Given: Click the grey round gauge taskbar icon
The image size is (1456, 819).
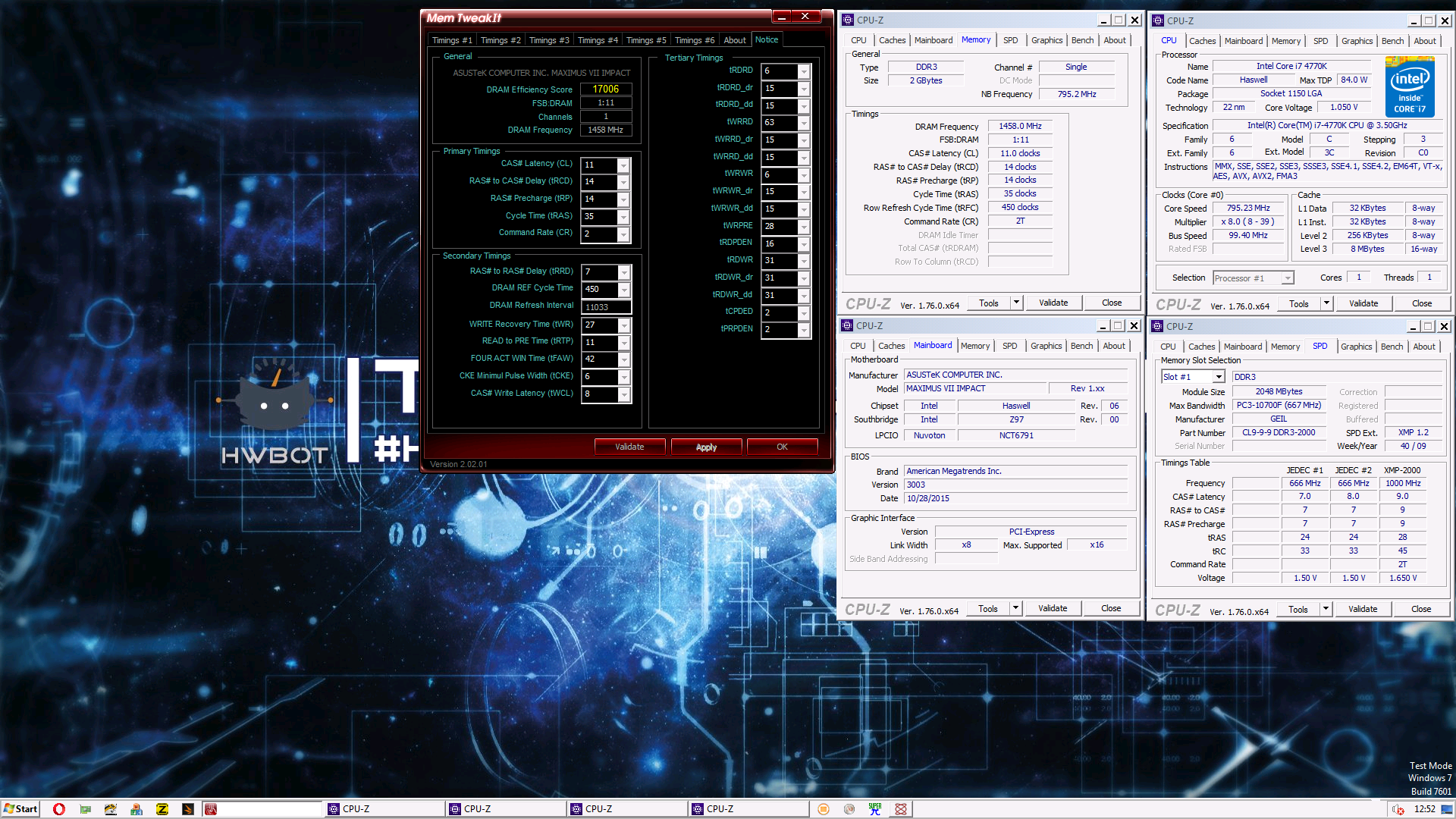Looking at the screenshot, I should [849, 809].
